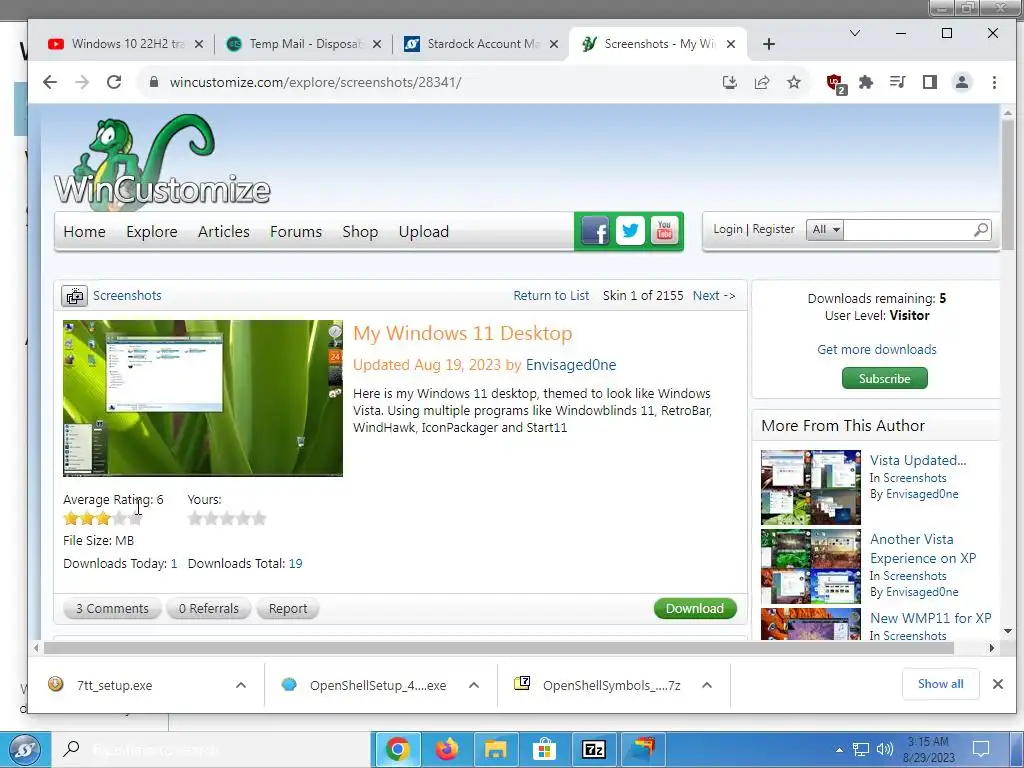Reload the page with the refresh icon
Screen dimensions: 1024x768
(x=114, y=82)
